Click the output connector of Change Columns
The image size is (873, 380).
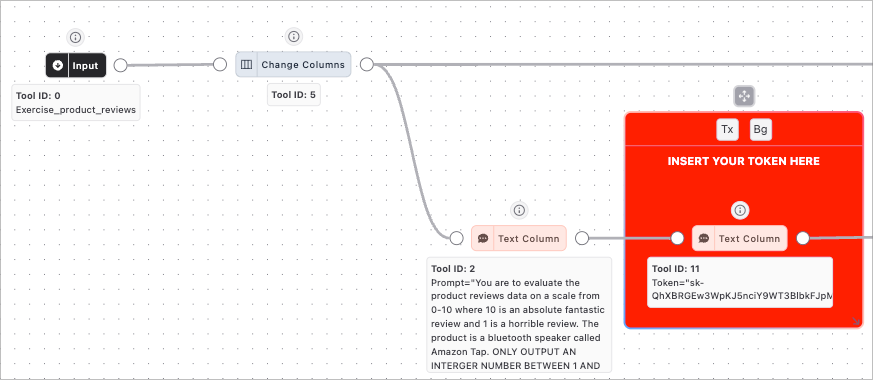(366, 65)
